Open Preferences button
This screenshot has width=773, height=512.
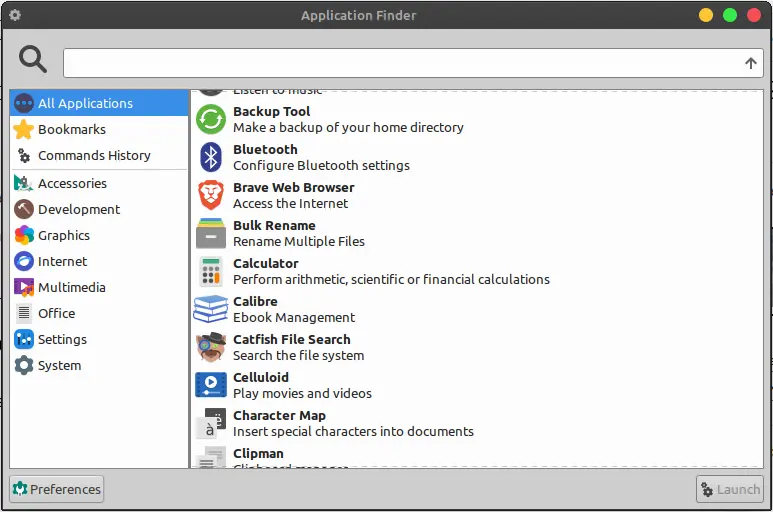pyautogui.click(x=57, y=489)
